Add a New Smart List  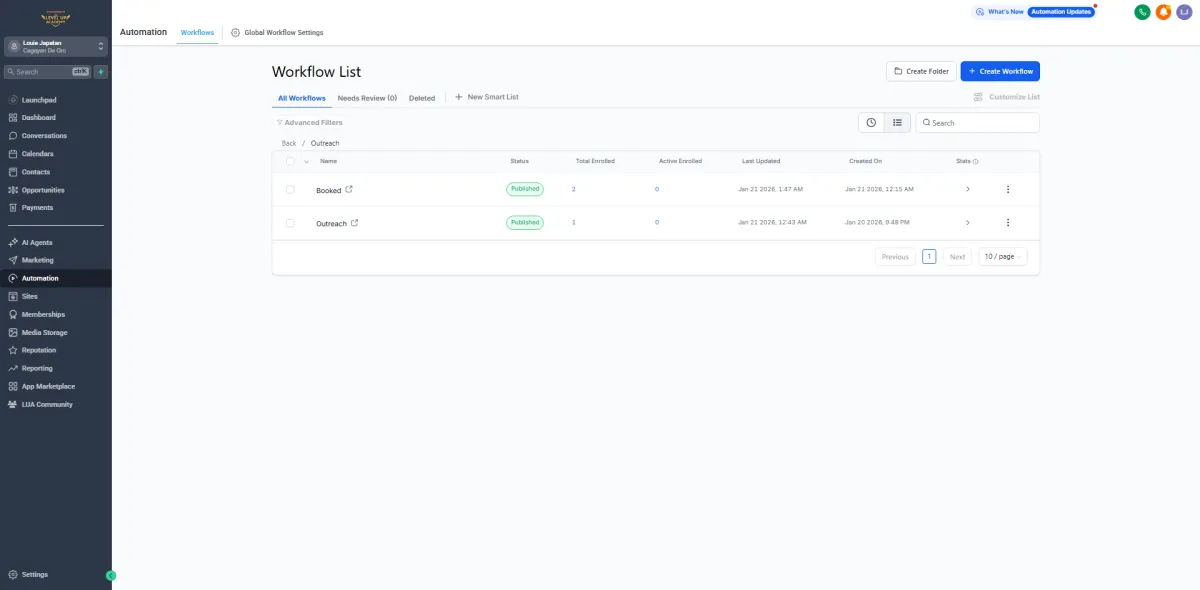pos(487,97)
